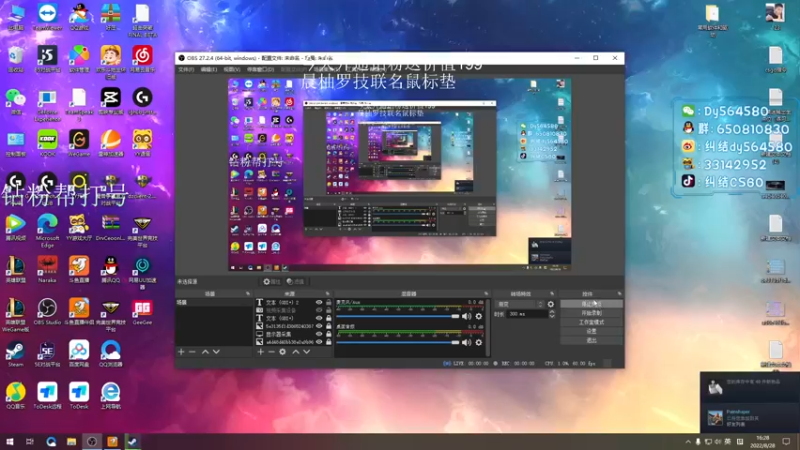This screenshot has height=450, width=800.
Task: Toggle lock on the 5a3136f1 image source
Action: 329,326
